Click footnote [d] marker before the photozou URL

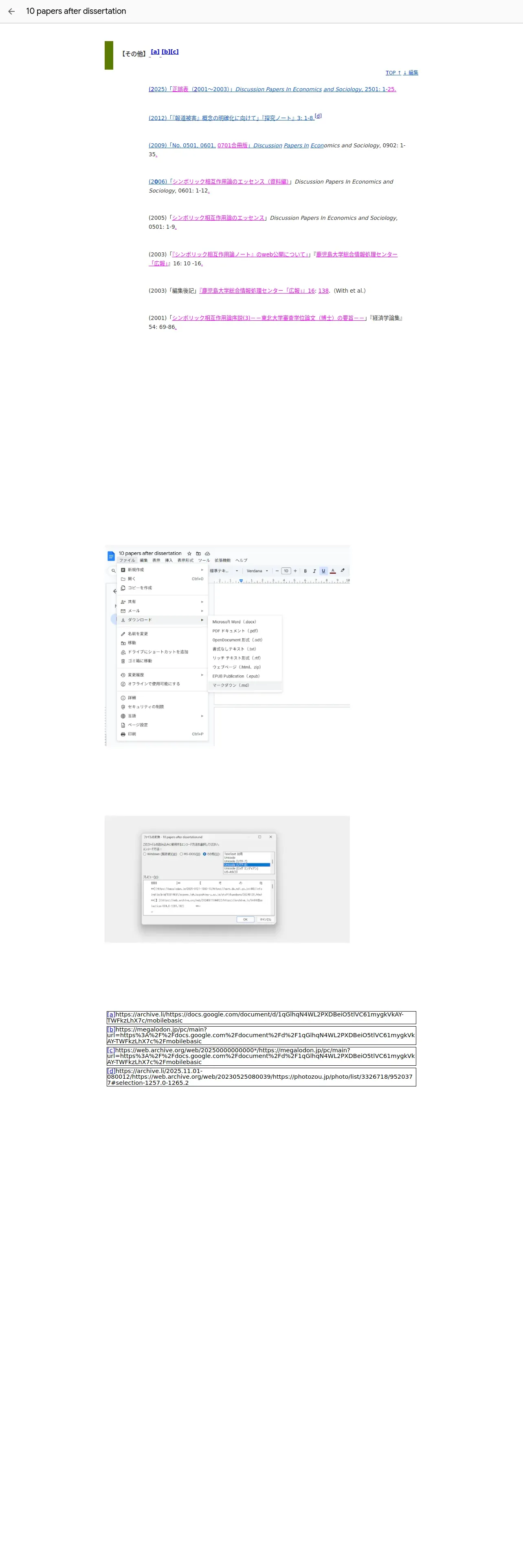coord(111,1071)
